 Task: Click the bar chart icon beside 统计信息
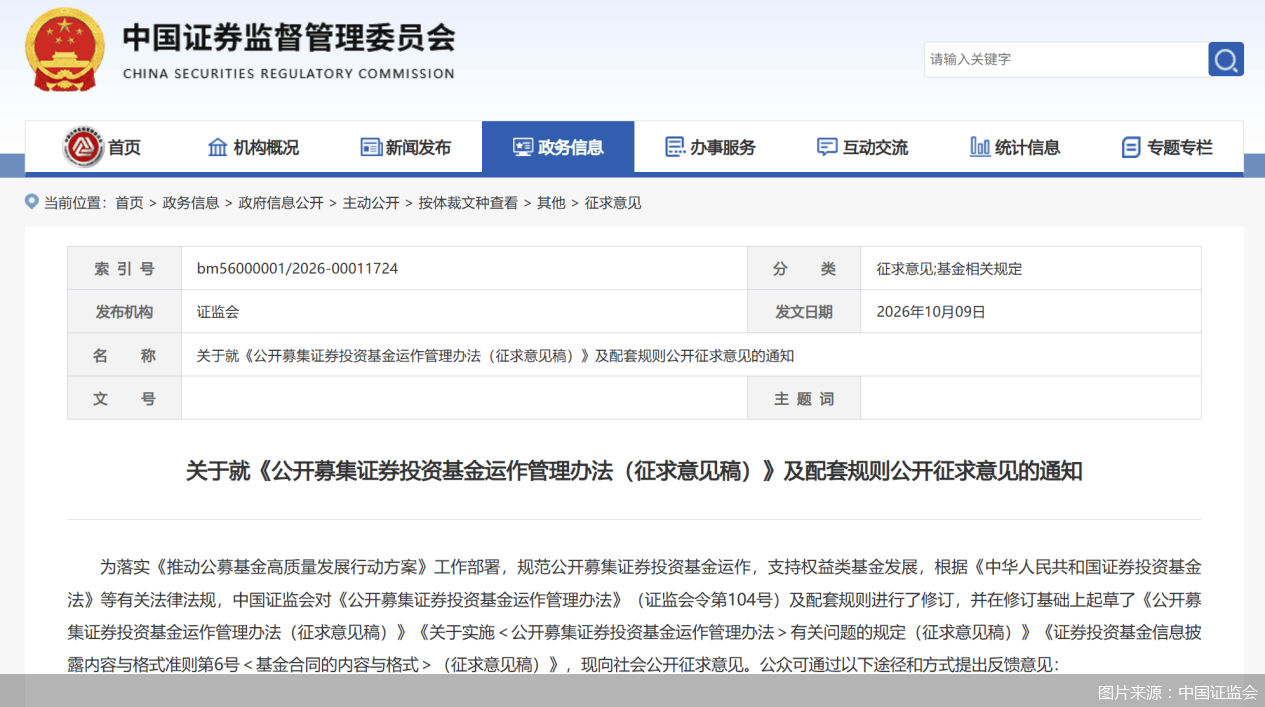click(x=980, y=147)
